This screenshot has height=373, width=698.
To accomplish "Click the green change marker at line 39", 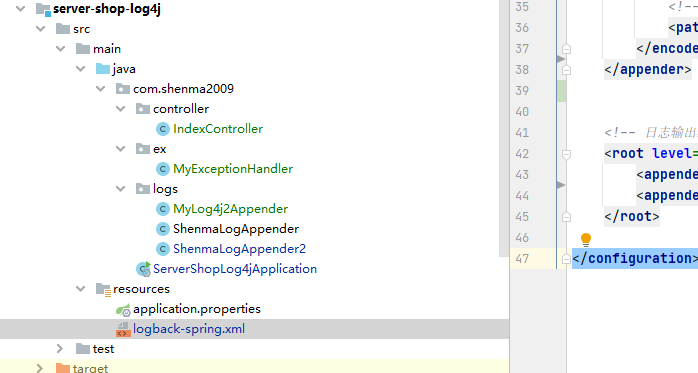I will tap(562, 91).
